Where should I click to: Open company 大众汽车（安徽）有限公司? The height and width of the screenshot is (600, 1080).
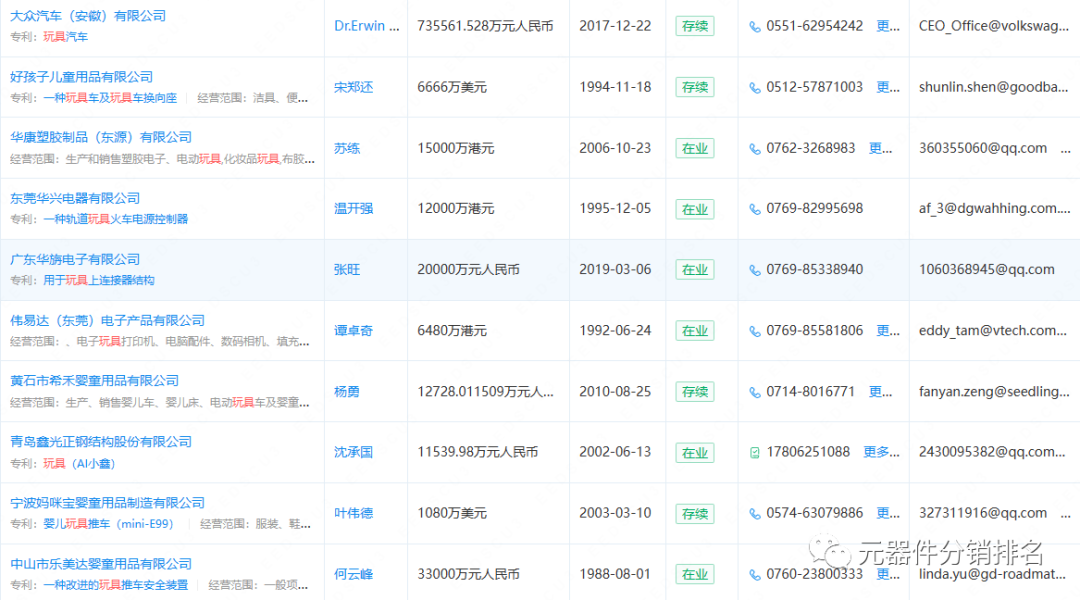point(87,16)
